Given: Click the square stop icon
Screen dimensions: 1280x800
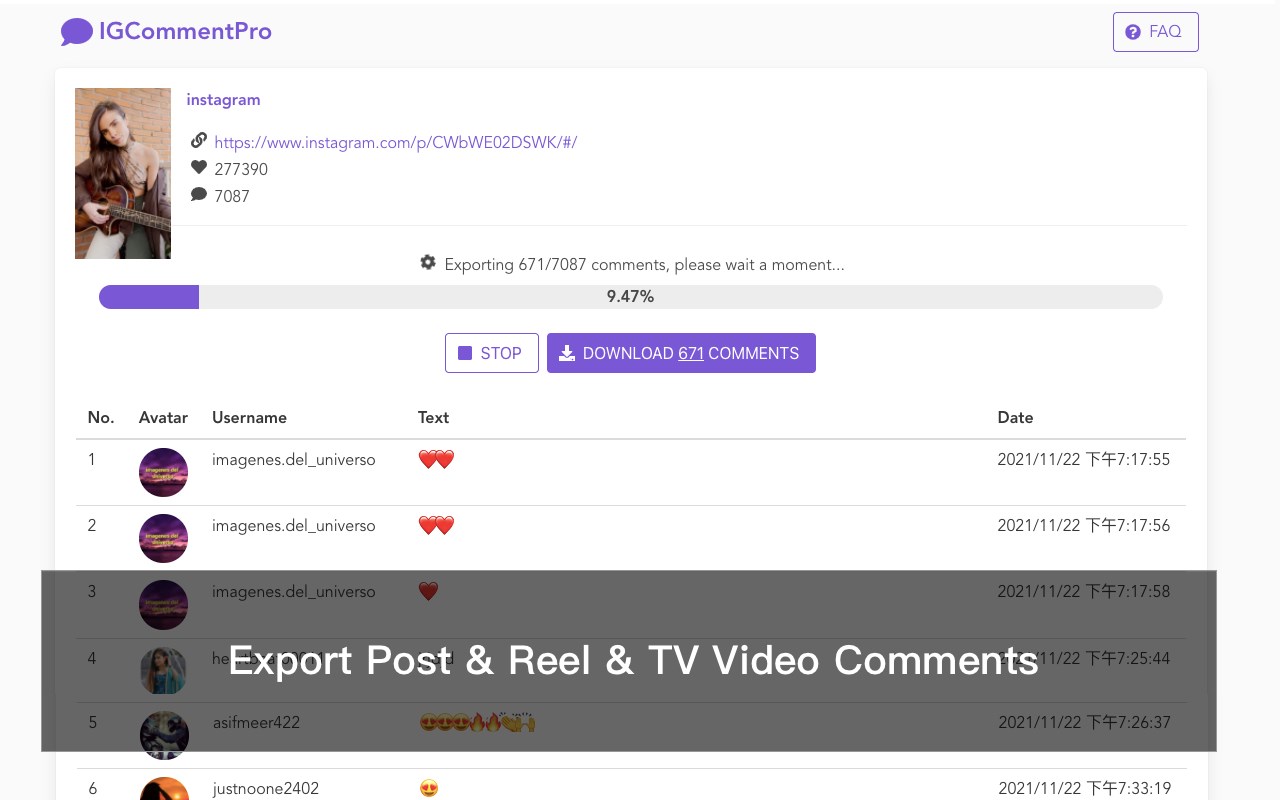Looking at the screenshot, I should pyautogui.click(x=465, y=353).
